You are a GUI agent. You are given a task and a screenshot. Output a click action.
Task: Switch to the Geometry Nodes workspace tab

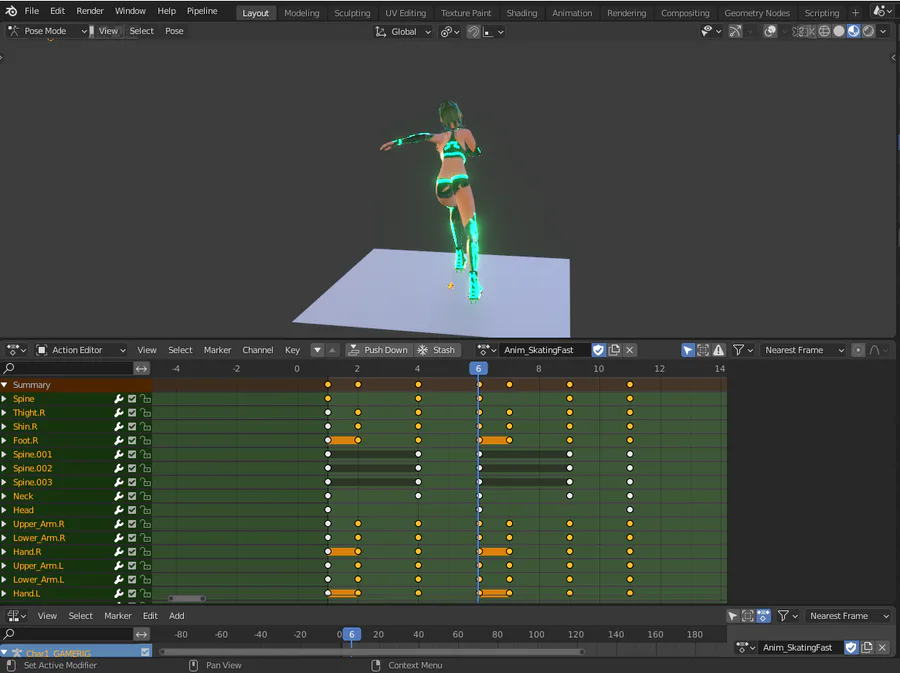[757, 13]
